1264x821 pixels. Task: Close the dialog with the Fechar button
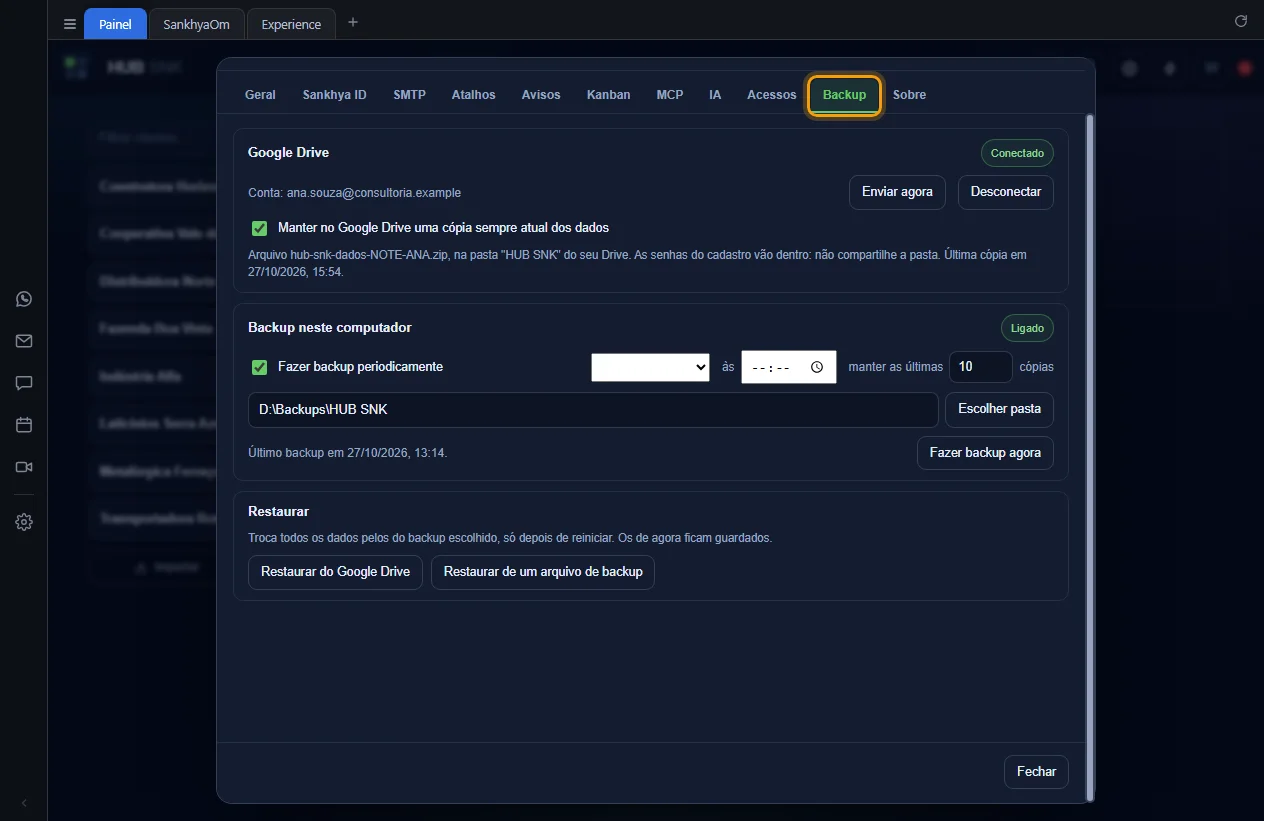[x=1036, y=772]
